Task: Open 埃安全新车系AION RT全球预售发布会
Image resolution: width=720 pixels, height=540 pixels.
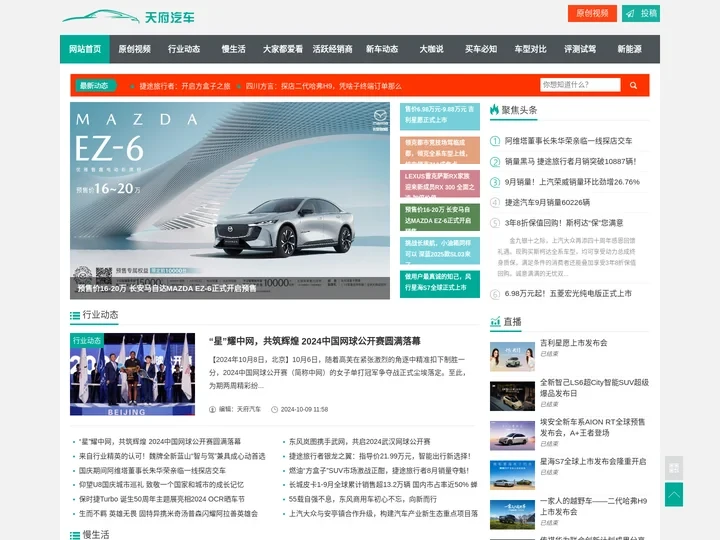Action: 592,428
